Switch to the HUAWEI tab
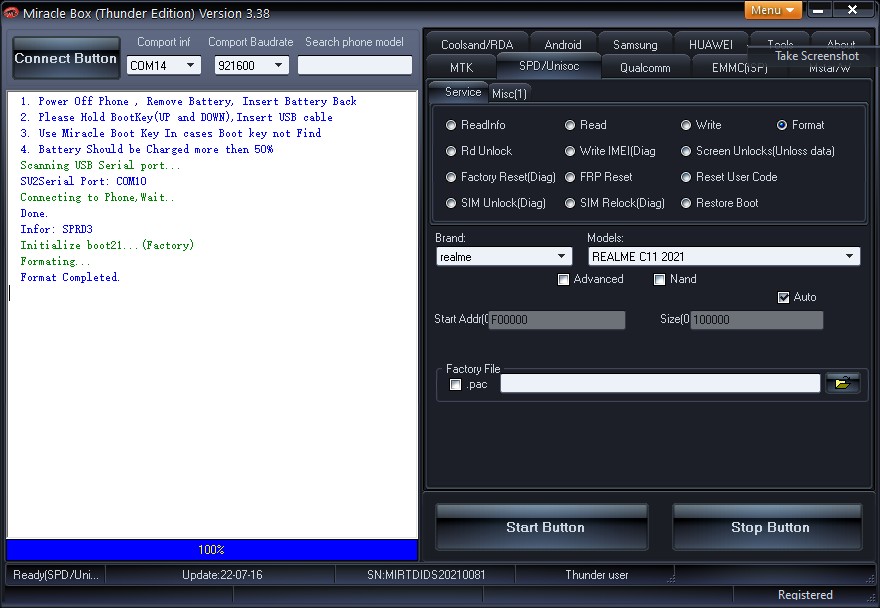880x608 pixels. 711,44
